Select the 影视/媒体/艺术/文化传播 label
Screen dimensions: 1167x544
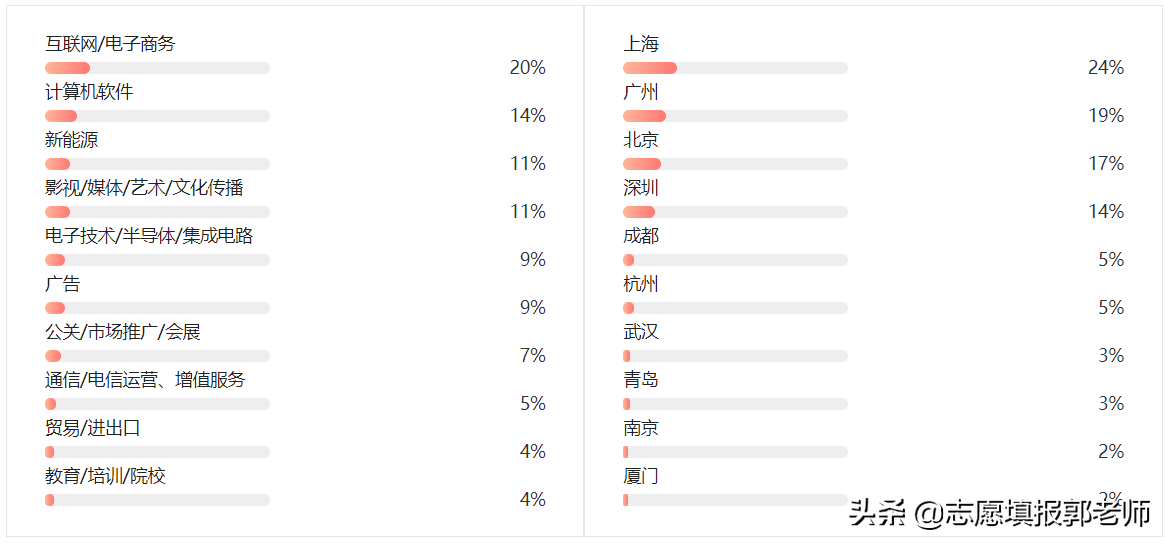pos(144,188)
